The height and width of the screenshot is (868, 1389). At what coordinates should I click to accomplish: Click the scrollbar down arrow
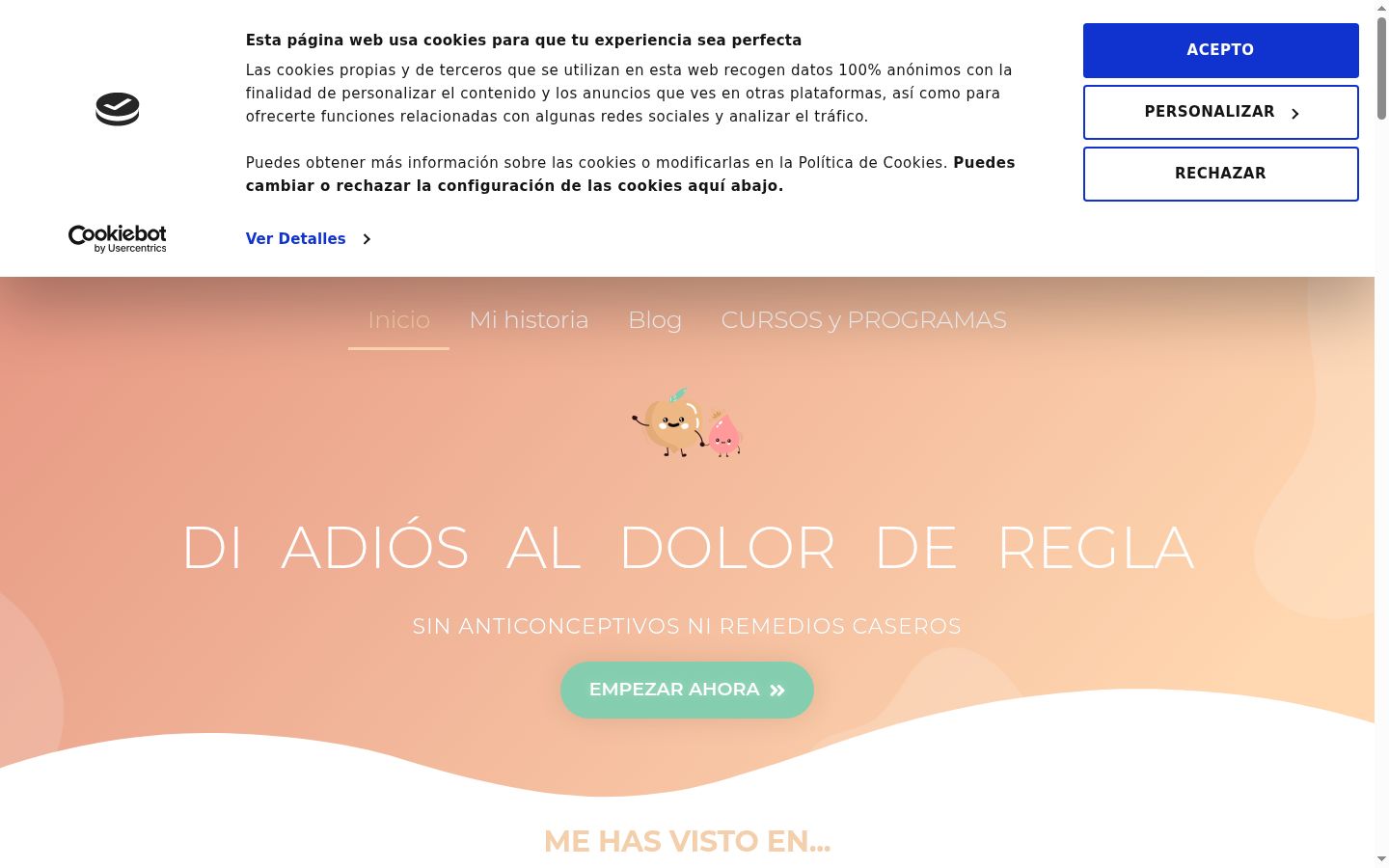[x=1381, y=858]
